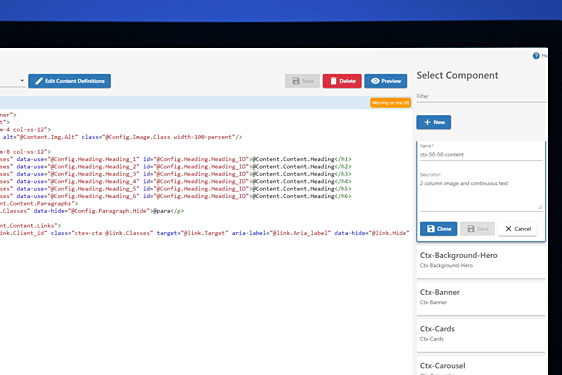Open the dropdown arrow left of Edit Content Definitions

(x=22, y=81)
